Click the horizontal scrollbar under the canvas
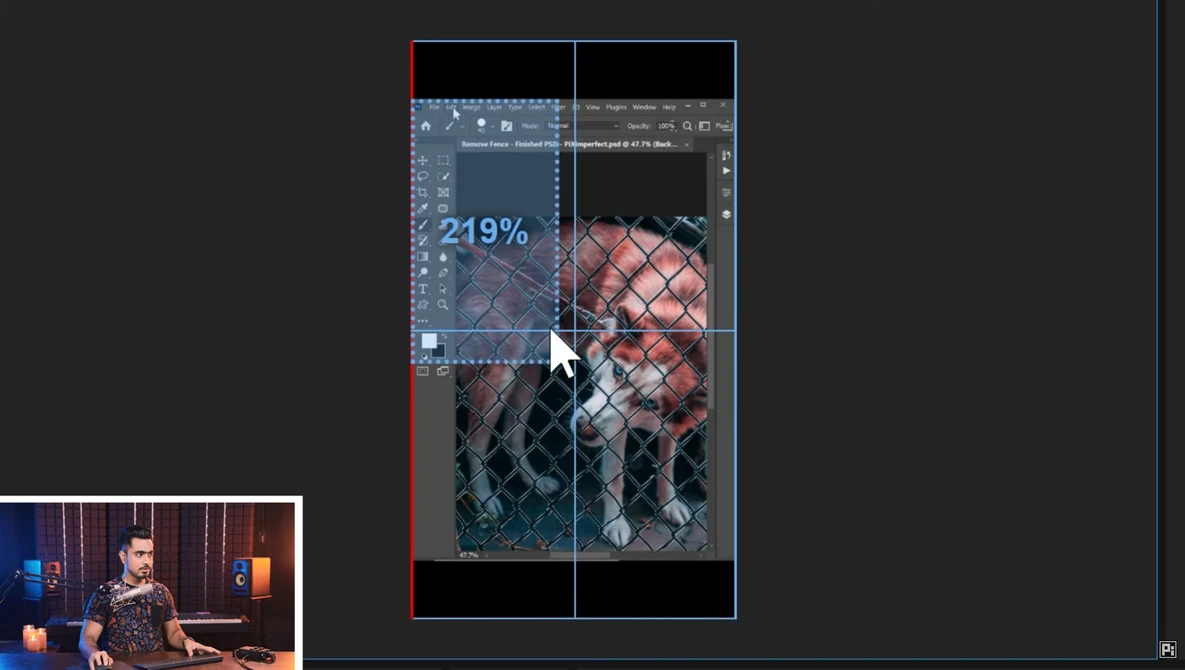The image size is (1185, 670). tap(580, 555)
